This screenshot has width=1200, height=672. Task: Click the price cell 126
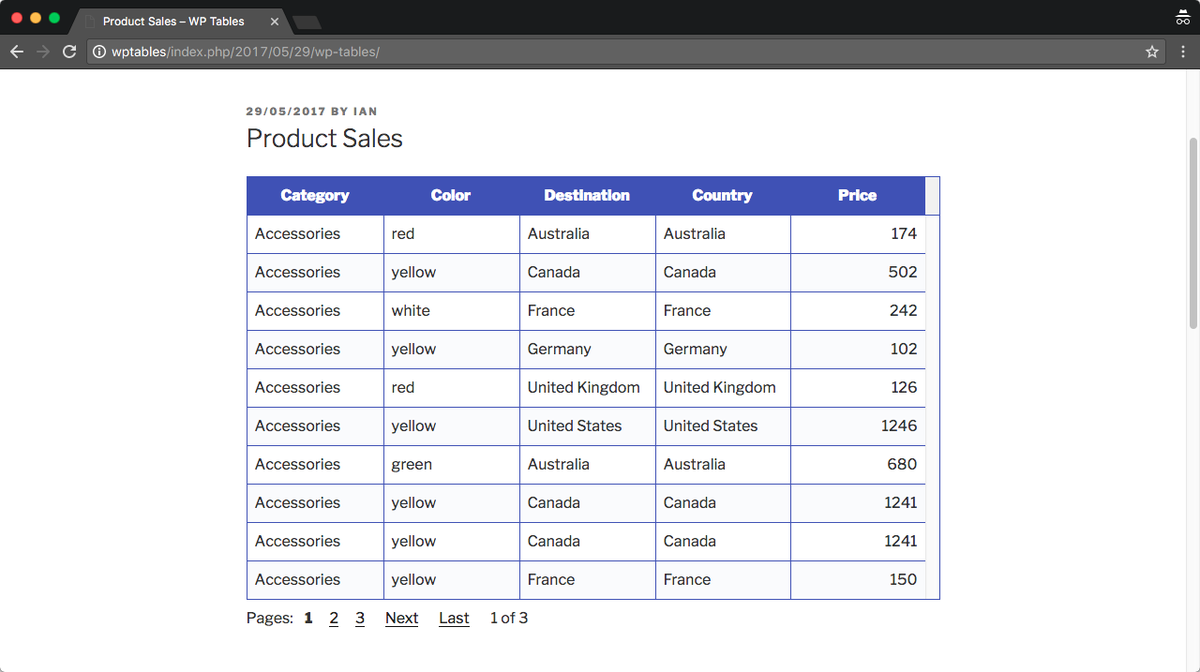point(858,388)
